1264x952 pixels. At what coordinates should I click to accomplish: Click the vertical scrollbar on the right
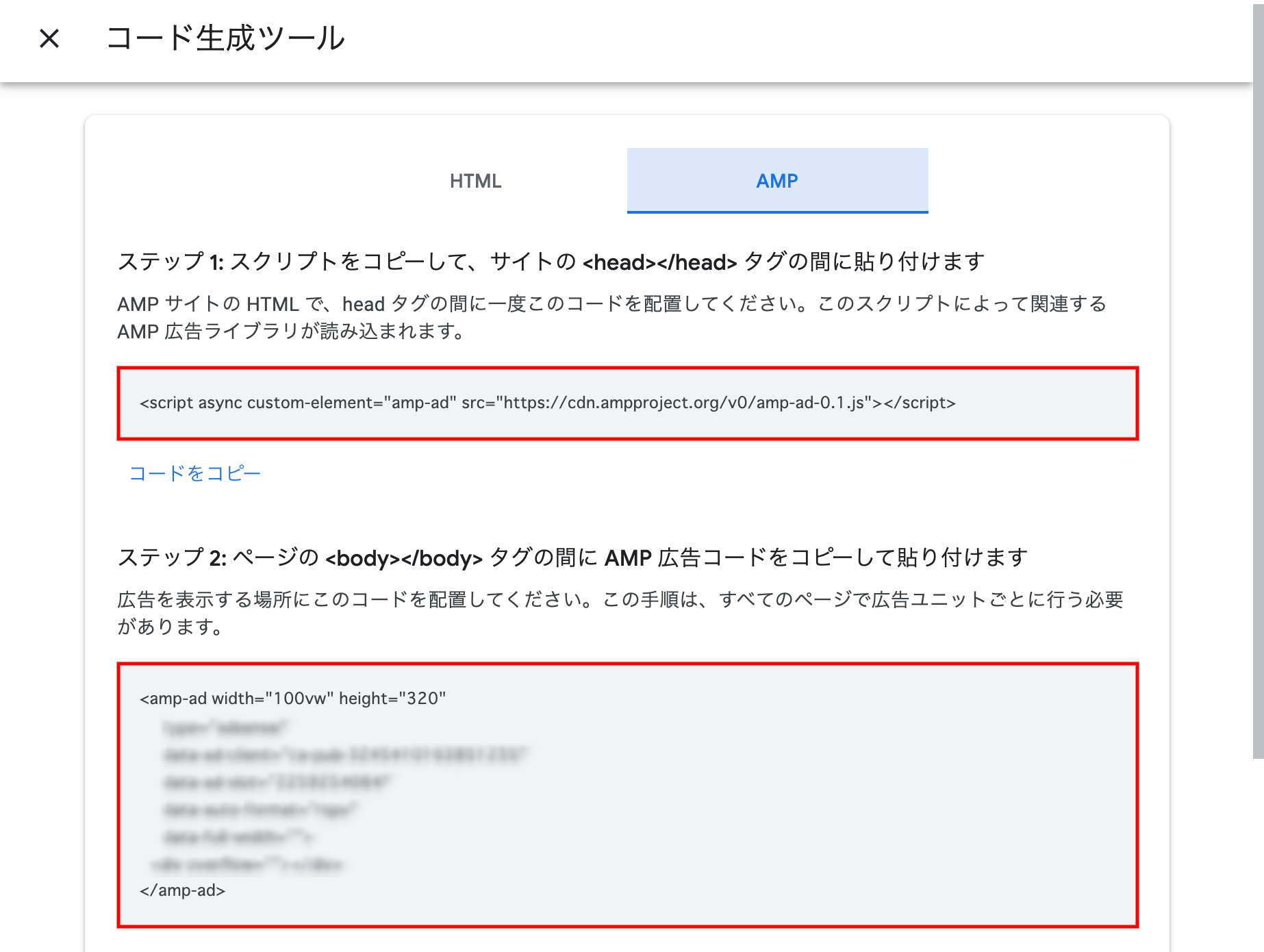pyautogui.click(x=1258, y=377)
